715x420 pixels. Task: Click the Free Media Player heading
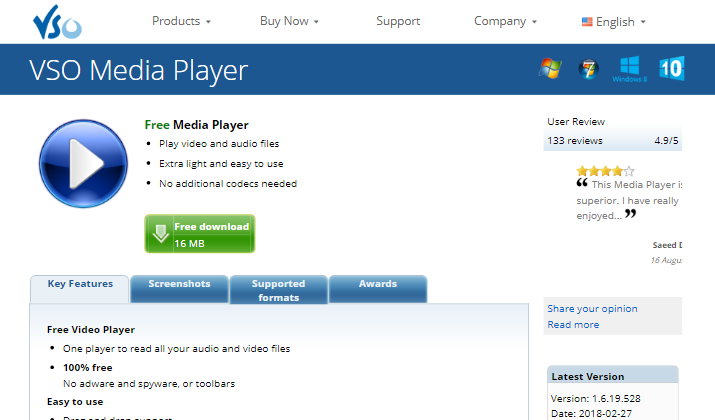197,125
